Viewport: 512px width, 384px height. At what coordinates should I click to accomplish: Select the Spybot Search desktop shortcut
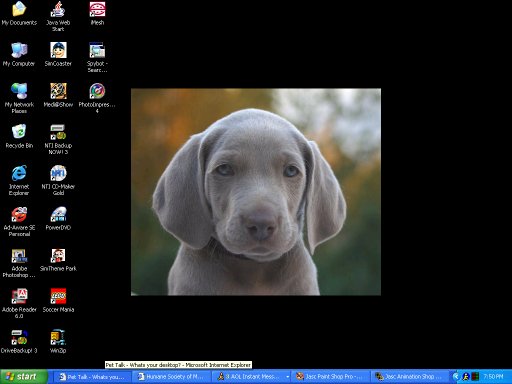[97, 57]
